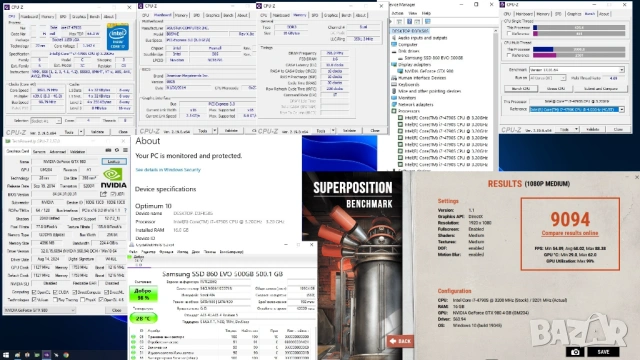Open the Windows Start button
The height and width of the screenshot is (360, 640).
tap(6, 355)
